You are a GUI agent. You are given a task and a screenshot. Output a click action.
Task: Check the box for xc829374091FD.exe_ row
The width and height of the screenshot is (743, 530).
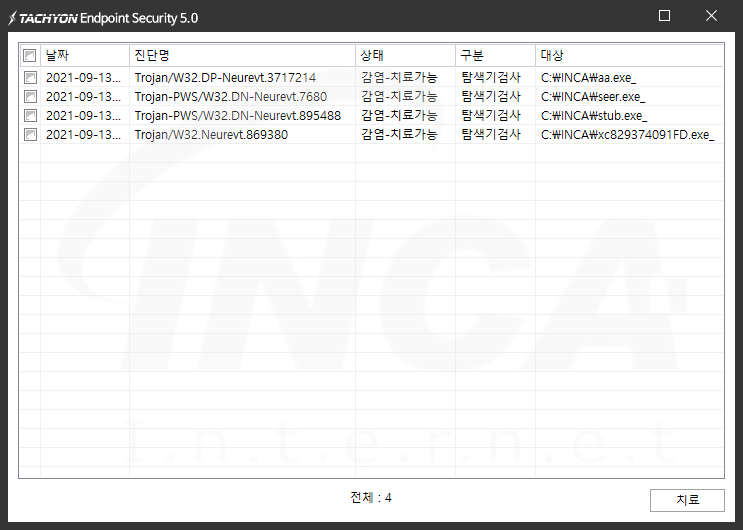[x=30, y=135]
